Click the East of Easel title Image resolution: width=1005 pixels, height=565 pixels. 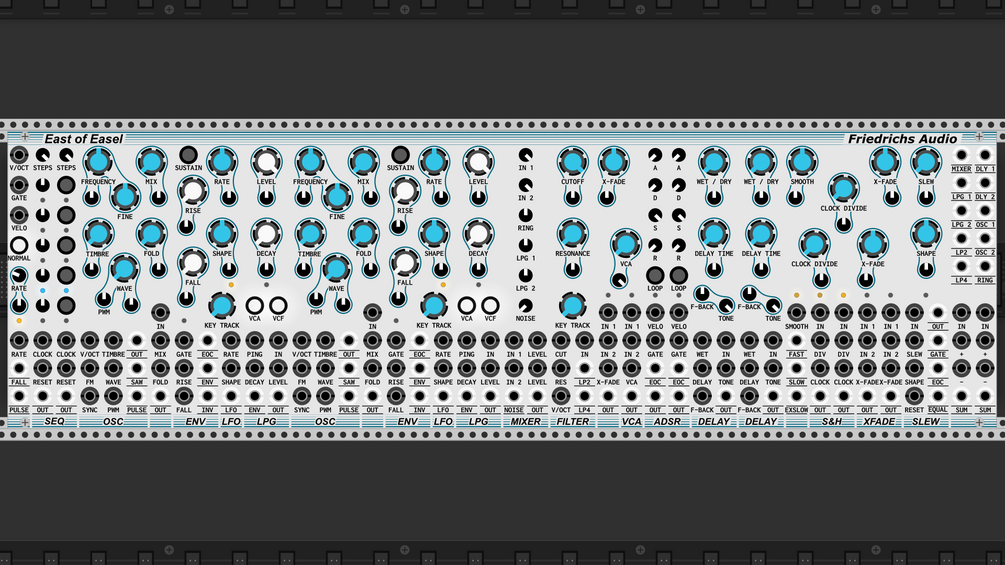pyautogui.click(x=83, y=138)
